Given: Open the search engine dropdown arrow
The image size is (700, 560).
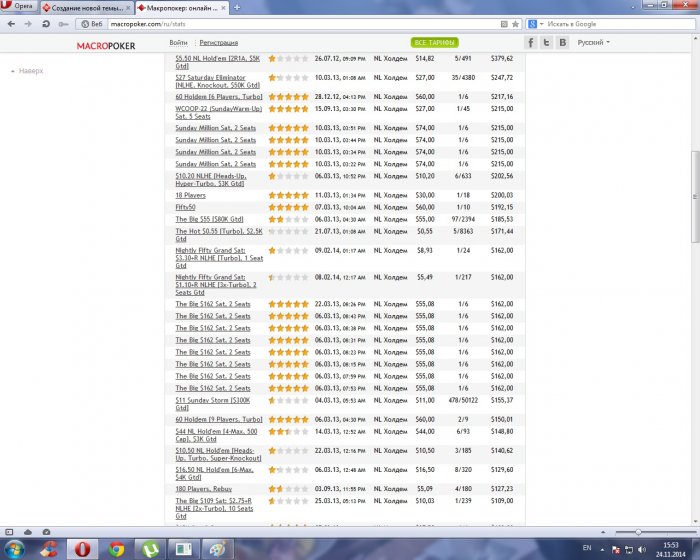Looking at the screenshot, I should point(542,24).
